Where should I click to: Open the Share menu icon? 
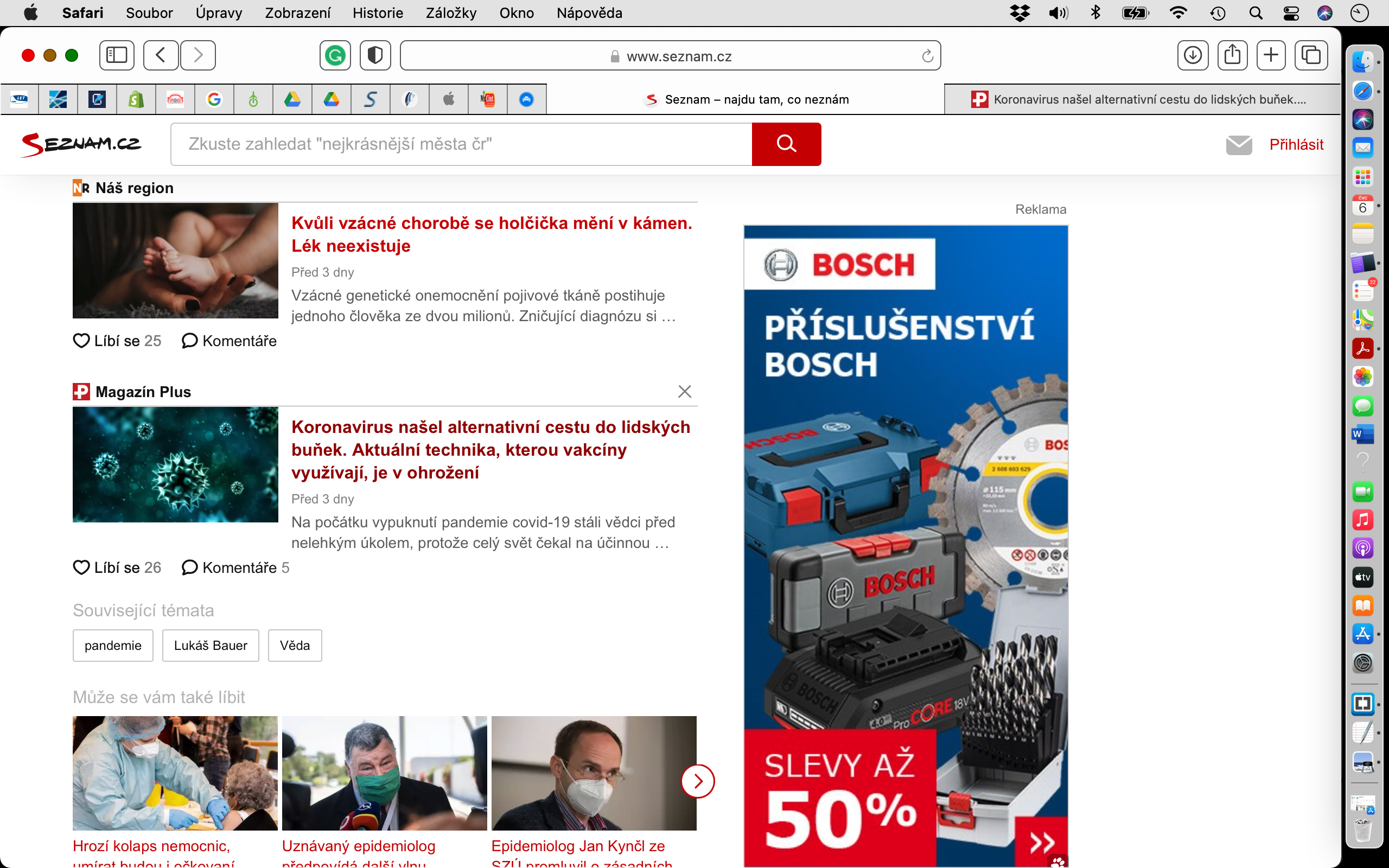pyautogui.click(x=1232, y=55)
